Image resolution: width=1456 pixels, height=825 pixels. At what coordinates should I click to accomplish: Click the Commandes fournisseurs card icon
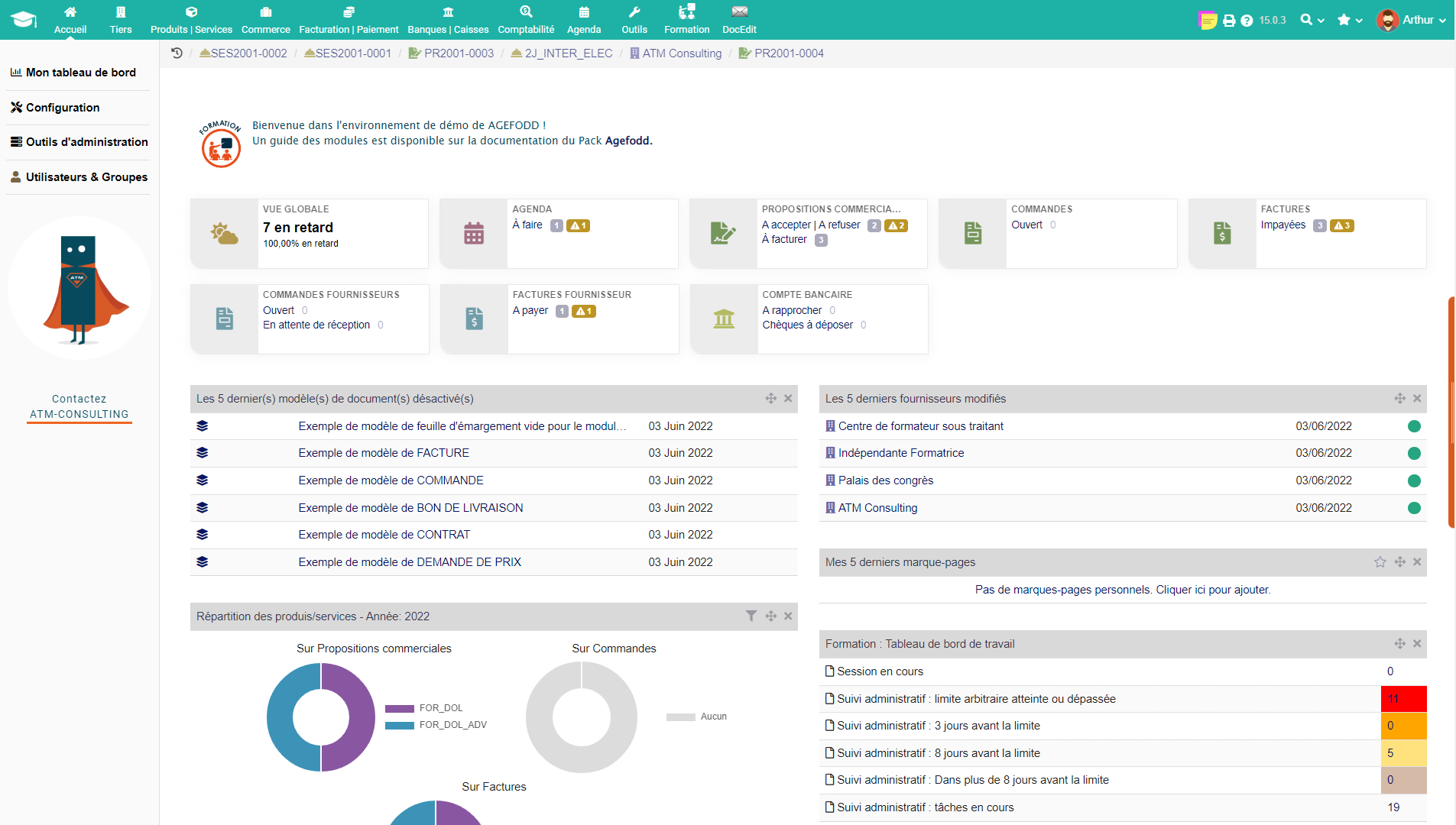click(225, 319)
